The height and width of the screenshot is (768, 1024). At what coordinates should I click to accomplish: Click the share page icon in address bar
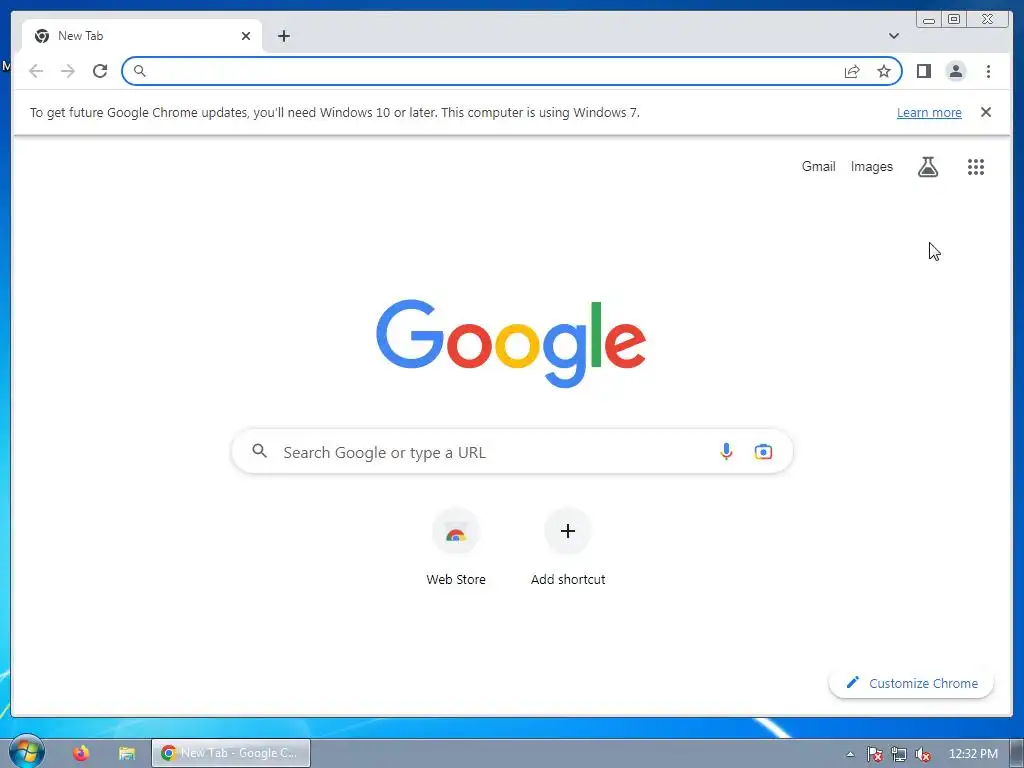click(x=852, y=71)
